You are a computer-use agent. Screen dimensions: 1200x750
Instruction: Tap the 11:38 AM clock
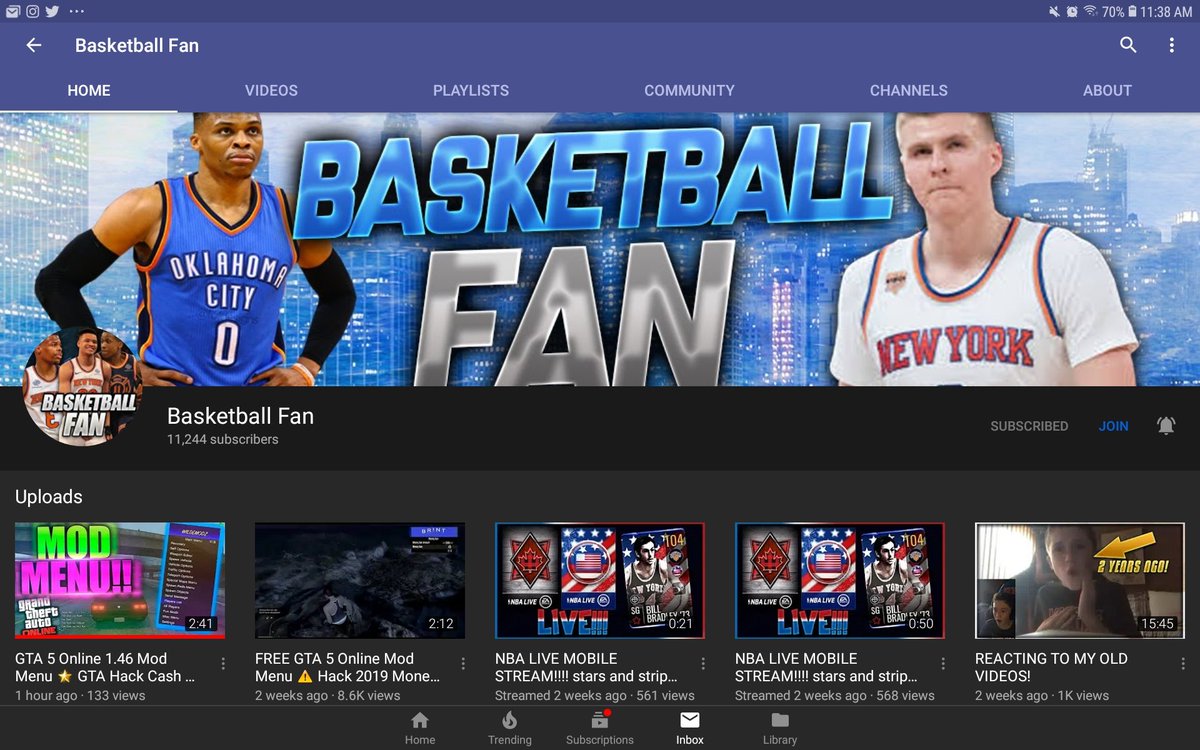(x=1167, y=11)
